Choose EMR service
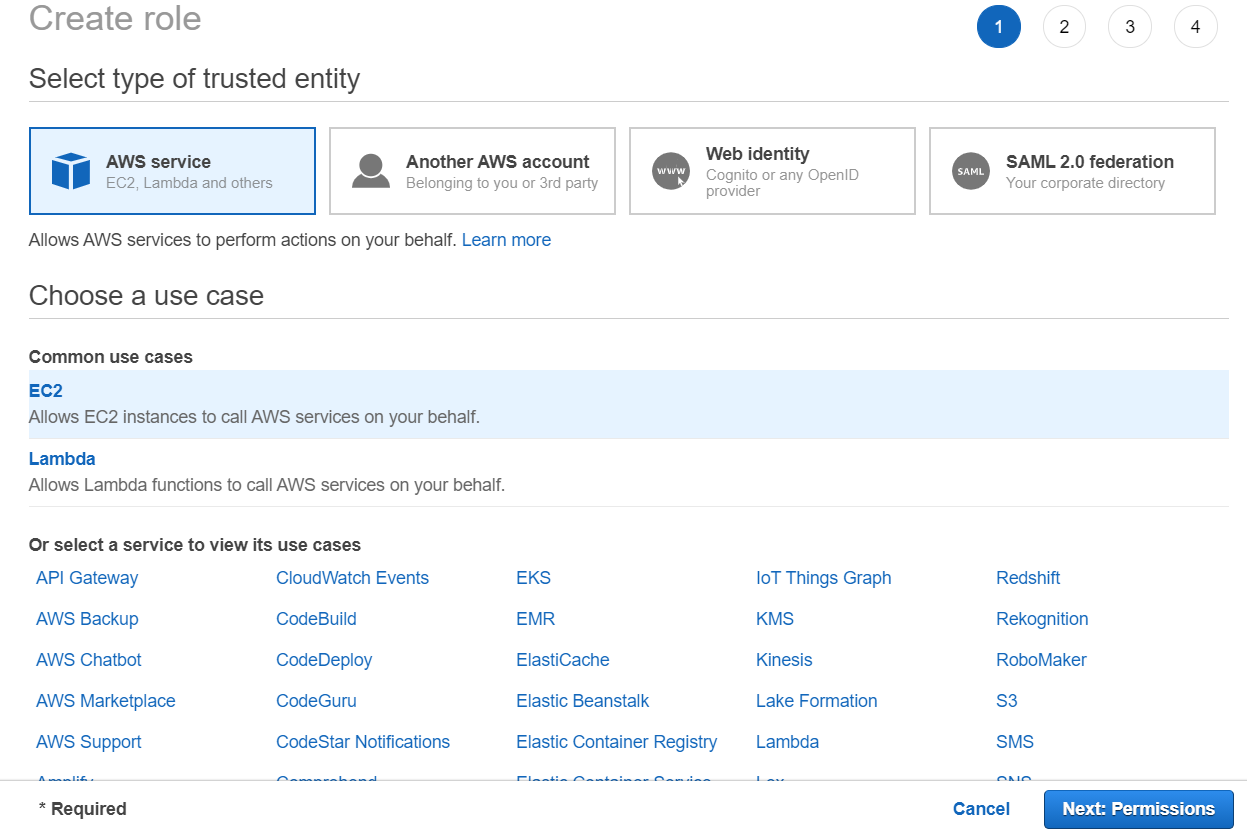The image size is (1247, 832). [535, 619]
